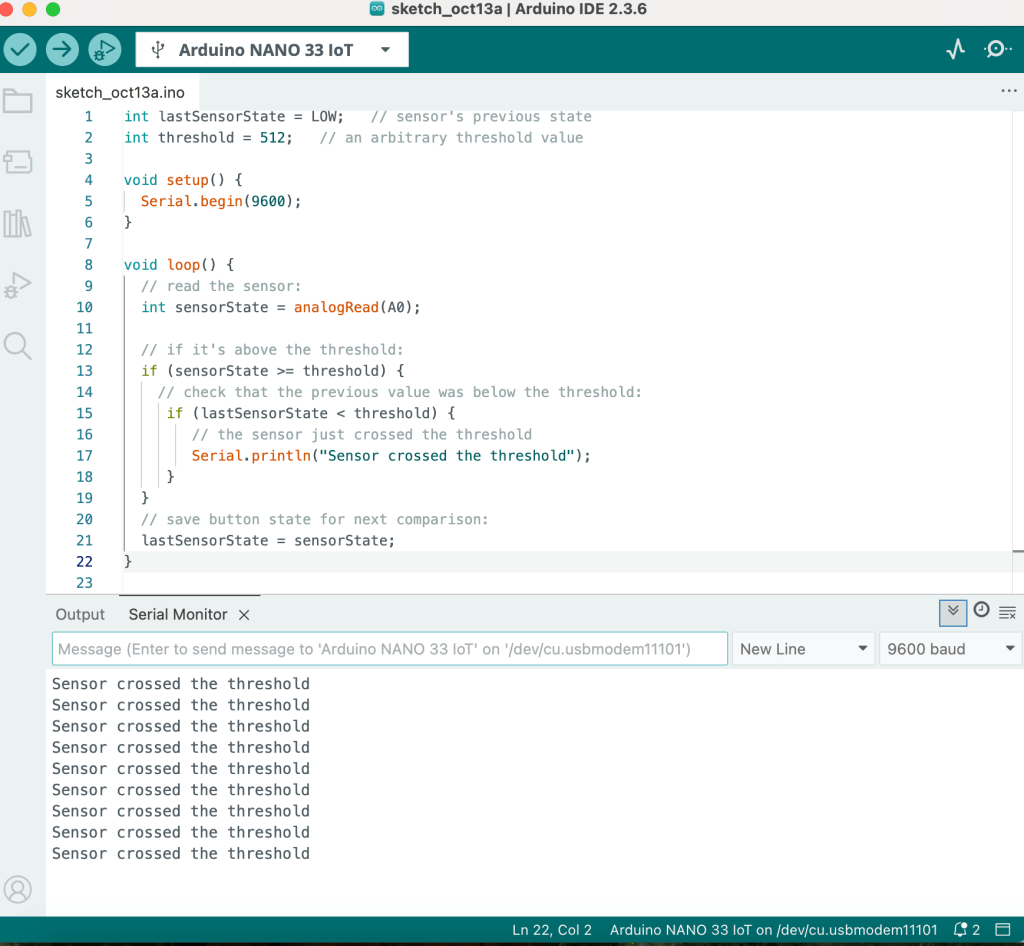1024x946 pixels.
Task: Toggle timestamp clock in Serial Monitor
Action: point(981,611)
